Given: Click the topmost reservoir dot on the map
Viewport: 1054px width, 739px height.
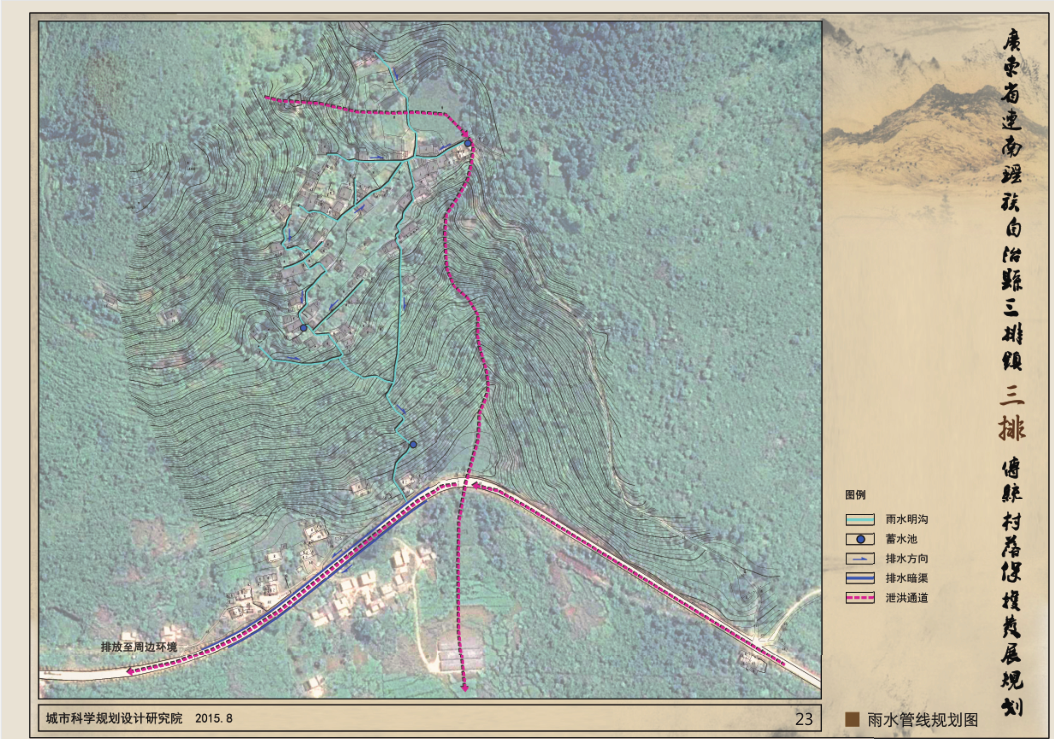Looking at the screenshot, I should (x=468, y=143).
